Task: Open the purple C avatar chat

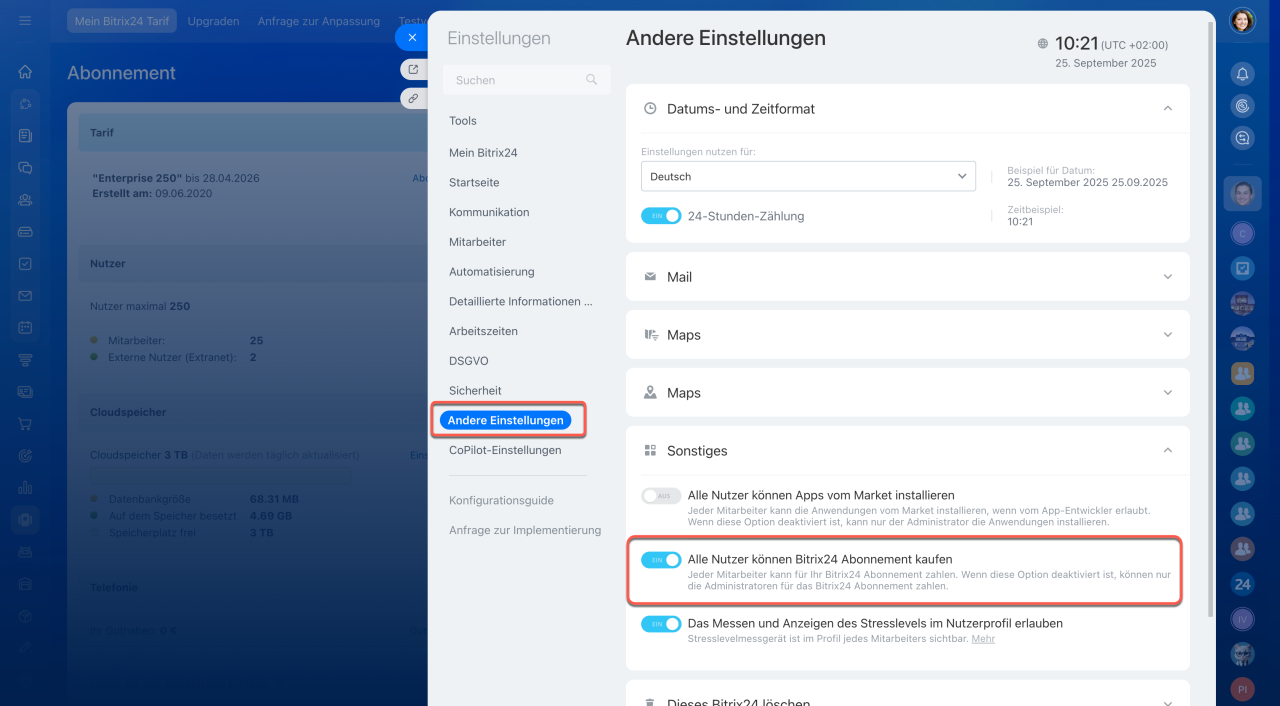Action: (1242, 233)
